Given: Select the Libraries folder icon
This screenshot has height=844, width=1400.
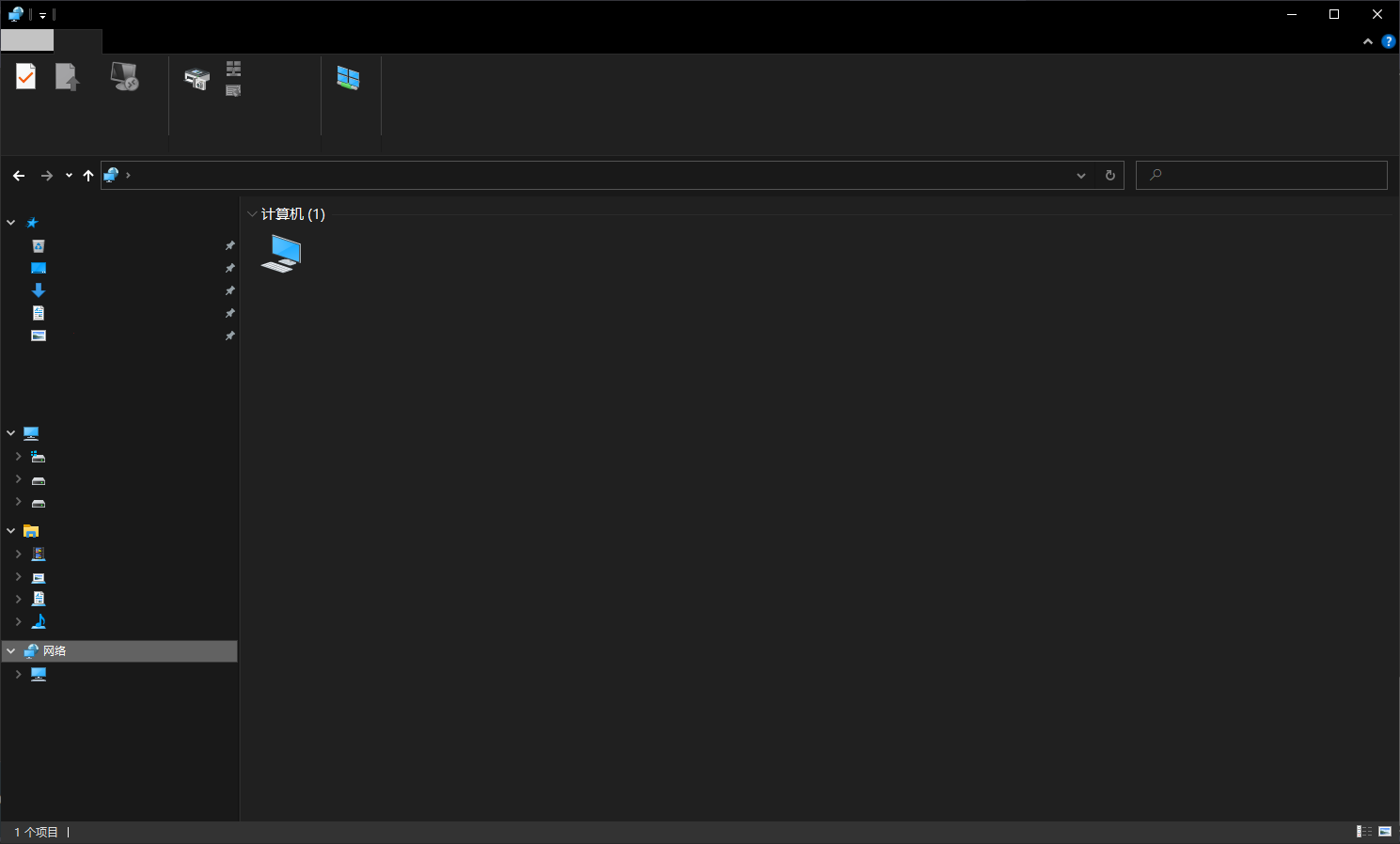Looking at the screenshot, I should 31,531.
